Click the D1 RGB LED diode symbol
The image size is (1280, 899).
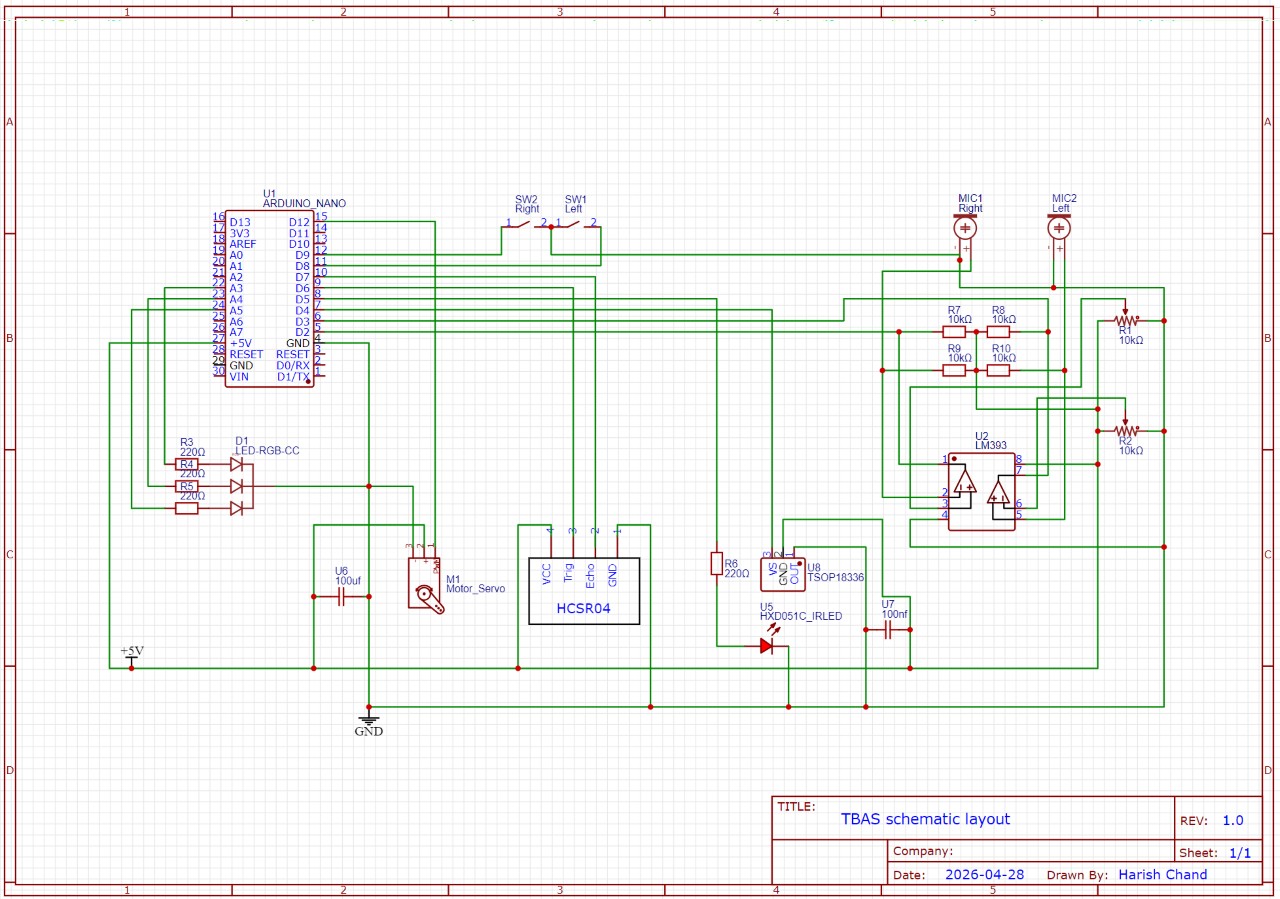240,486
